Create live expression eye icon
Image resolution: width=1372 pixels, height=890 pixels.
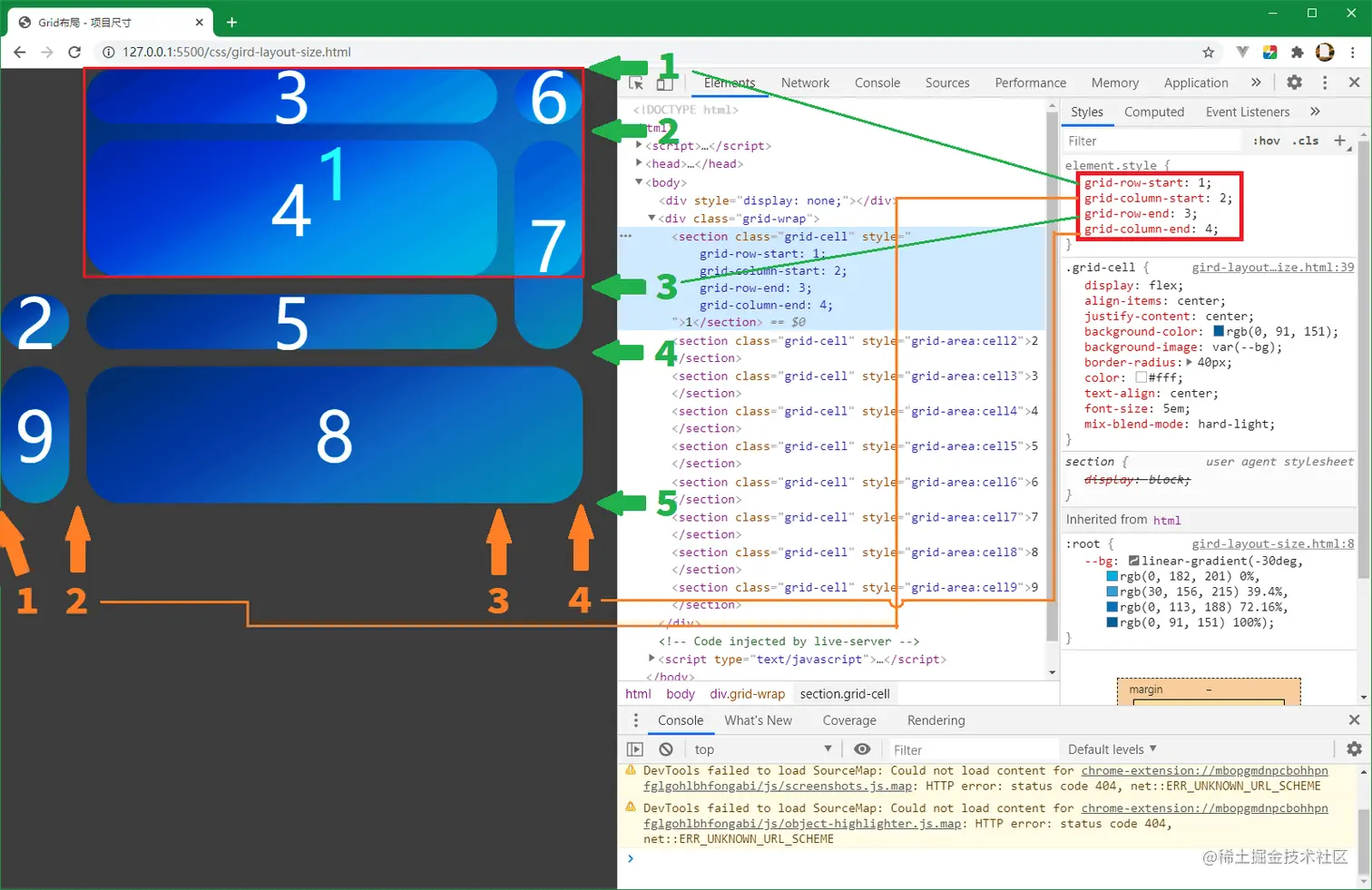coord(862,748)
